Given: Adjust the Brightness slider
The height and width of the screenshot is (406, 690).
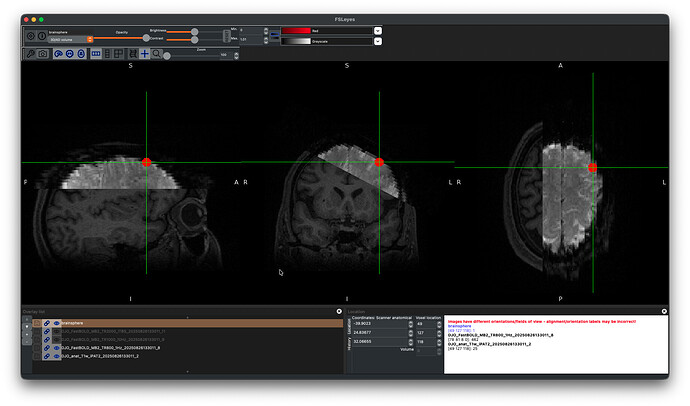Looking at the screenshot, I should 194,32.
